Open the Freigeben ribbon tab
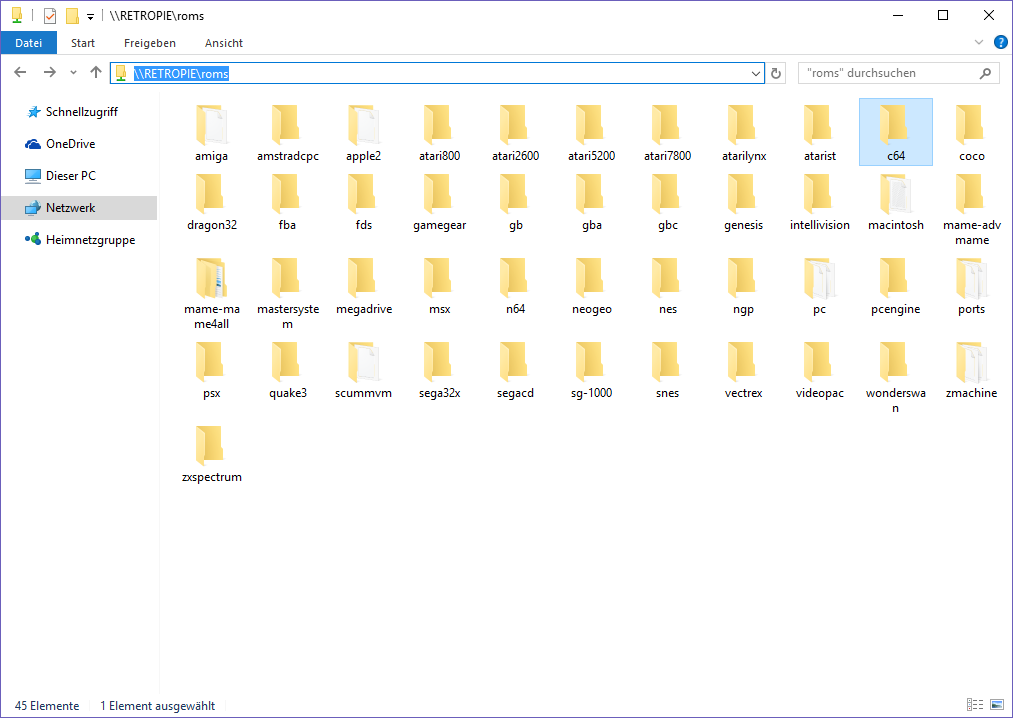Image resolution: width=1013 pixels, height=718 pixels. tap(150, 43)
